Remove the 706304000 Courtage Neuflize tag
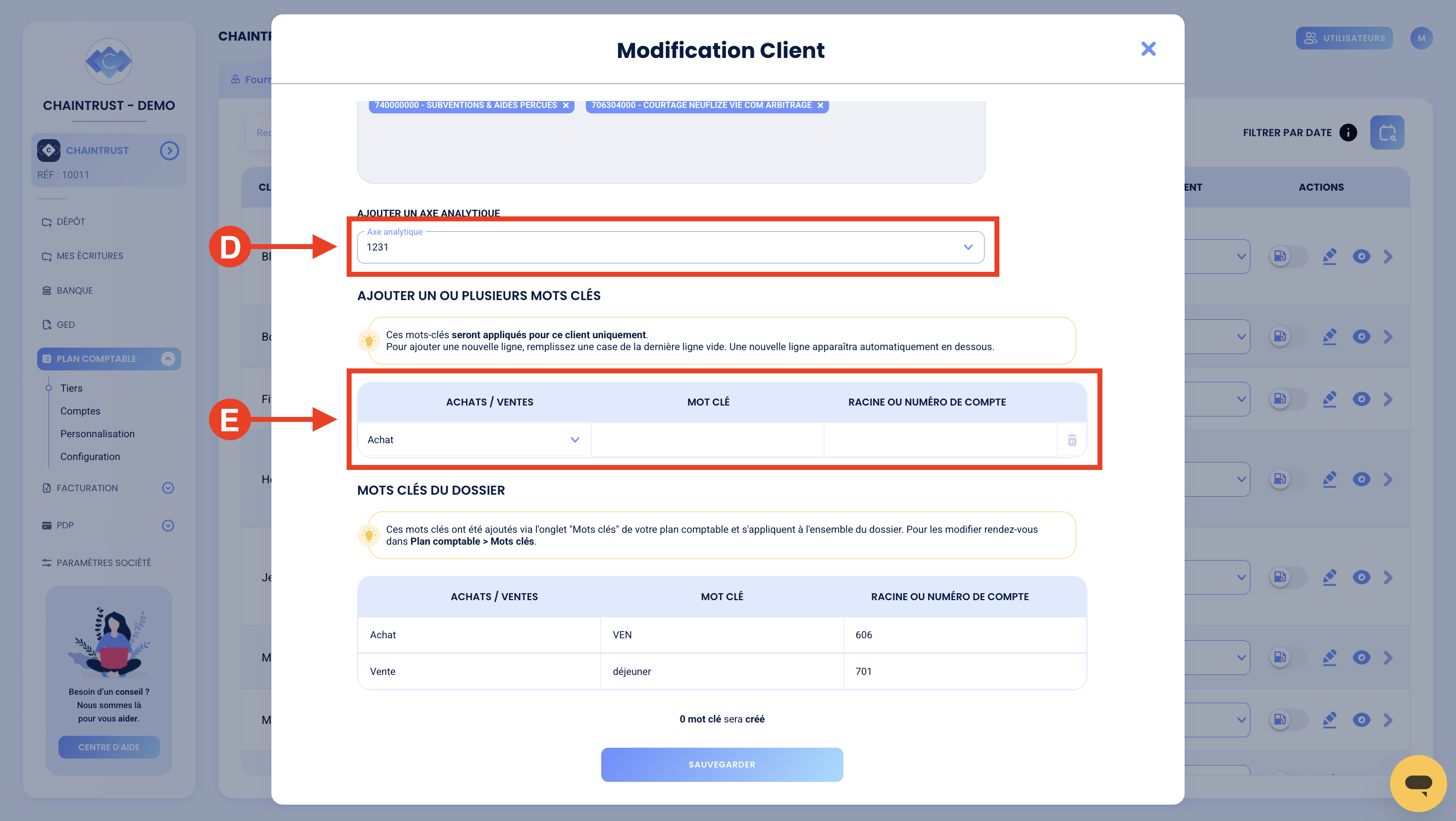This screenshot has width=1456, height=821. 820,105
